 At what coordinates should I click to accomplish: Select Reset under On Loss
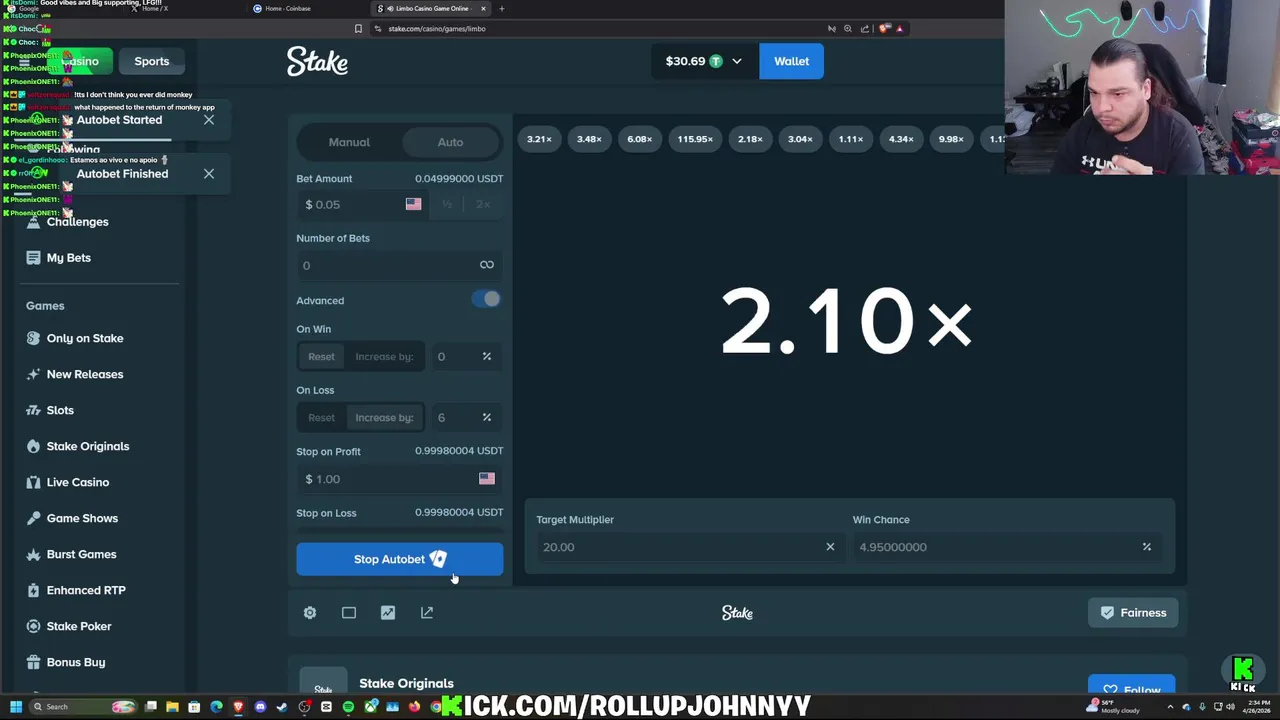pos(321,417)
